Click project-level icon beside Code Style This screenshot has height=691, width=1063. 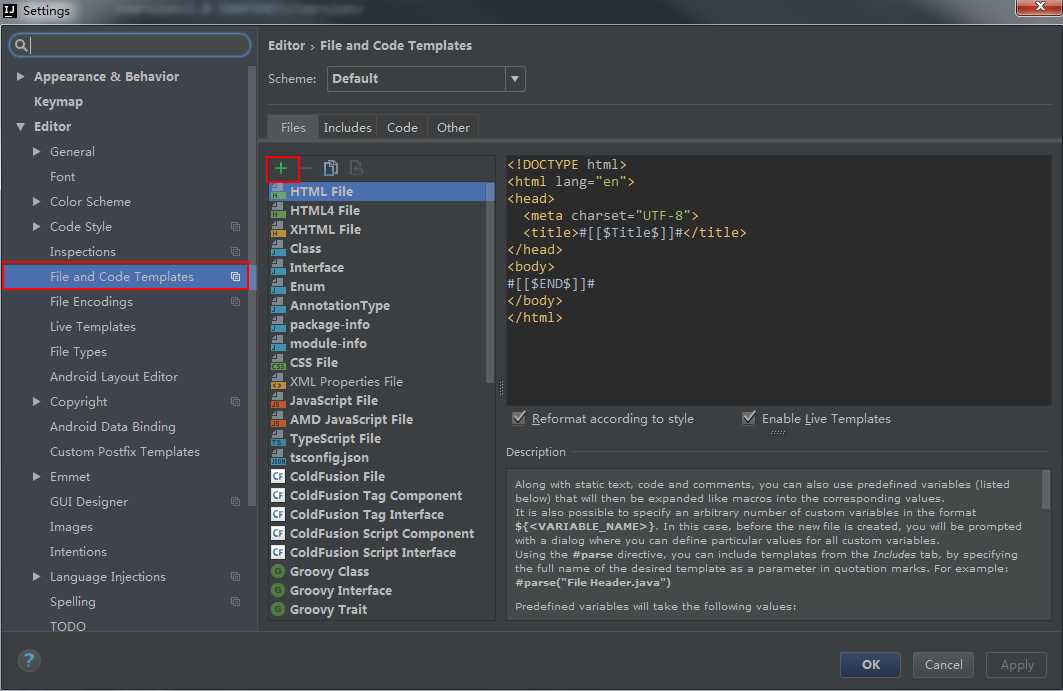[235, 226]
